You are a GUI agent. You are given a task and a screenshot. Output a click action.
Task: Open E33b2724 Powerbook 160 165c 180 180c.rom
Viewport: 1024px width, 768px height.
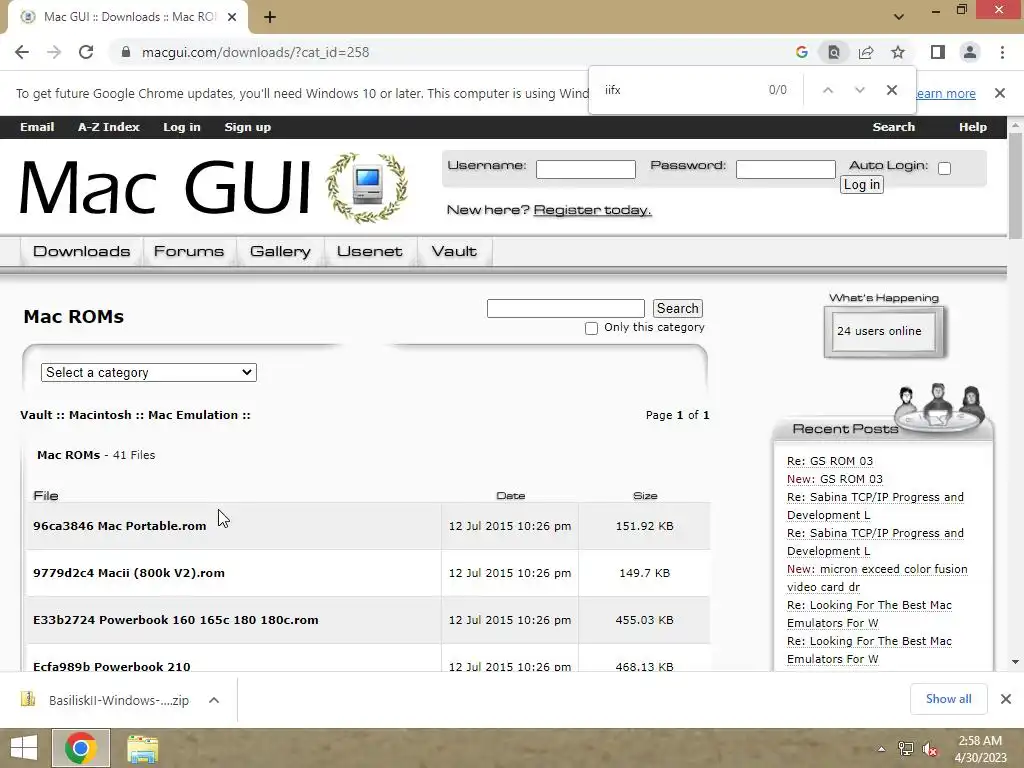[176, 620]
